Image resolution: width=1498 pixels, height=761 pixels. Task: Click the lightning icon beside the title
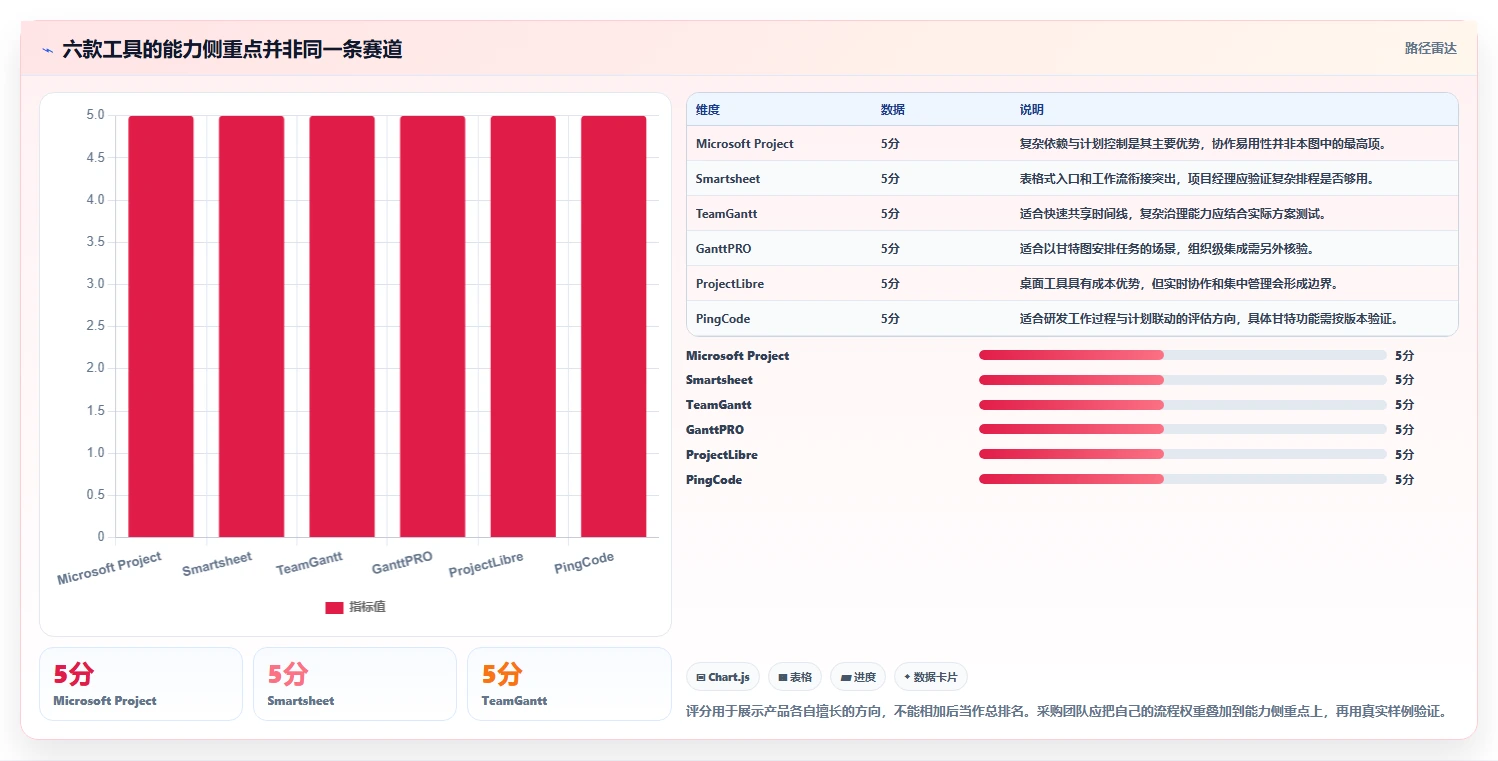click(x=47, y=49)
